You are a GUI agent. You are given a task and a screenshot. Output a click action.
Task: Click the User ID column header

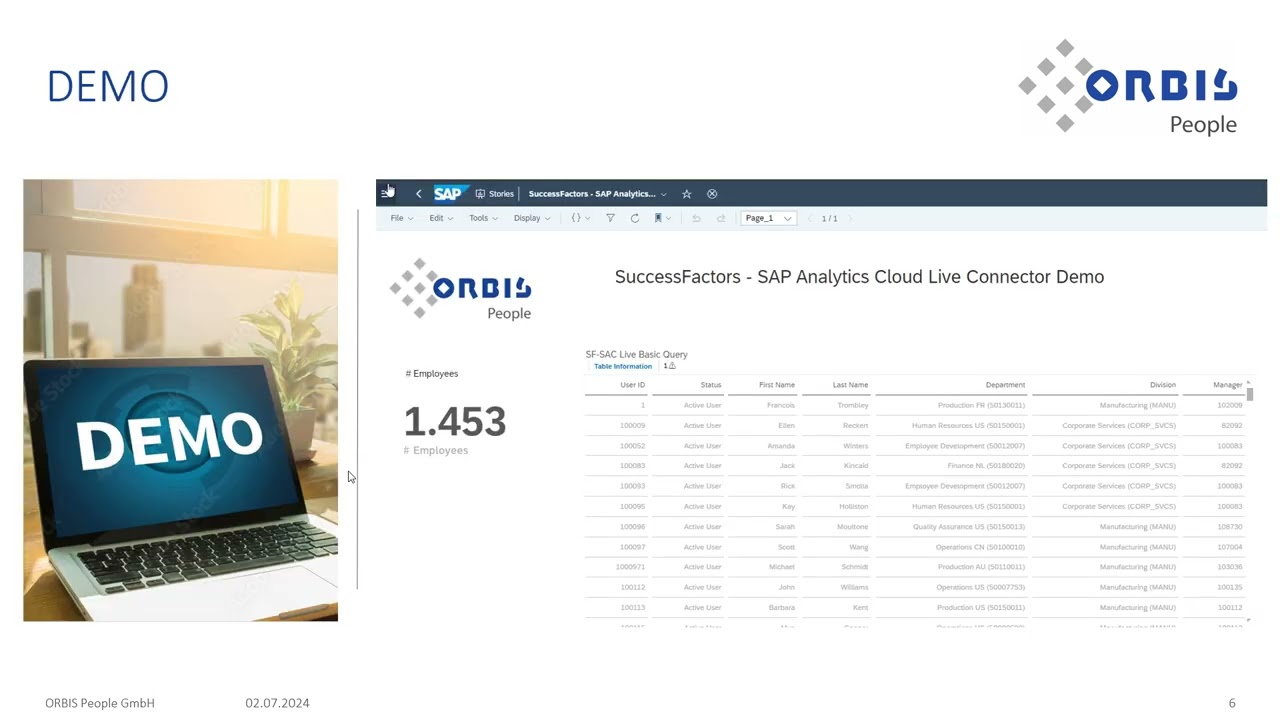point(632,385)
